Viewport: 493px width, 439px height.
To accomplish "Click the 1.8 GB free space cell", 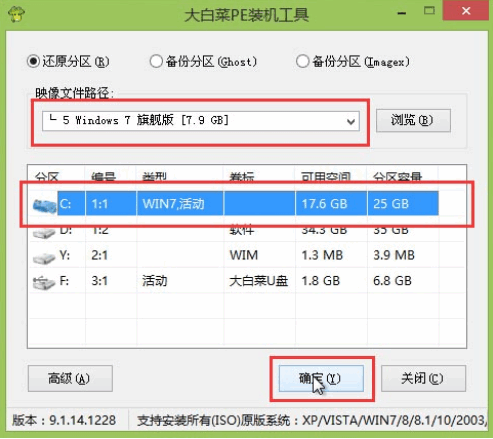I will [x=321, y=281].
